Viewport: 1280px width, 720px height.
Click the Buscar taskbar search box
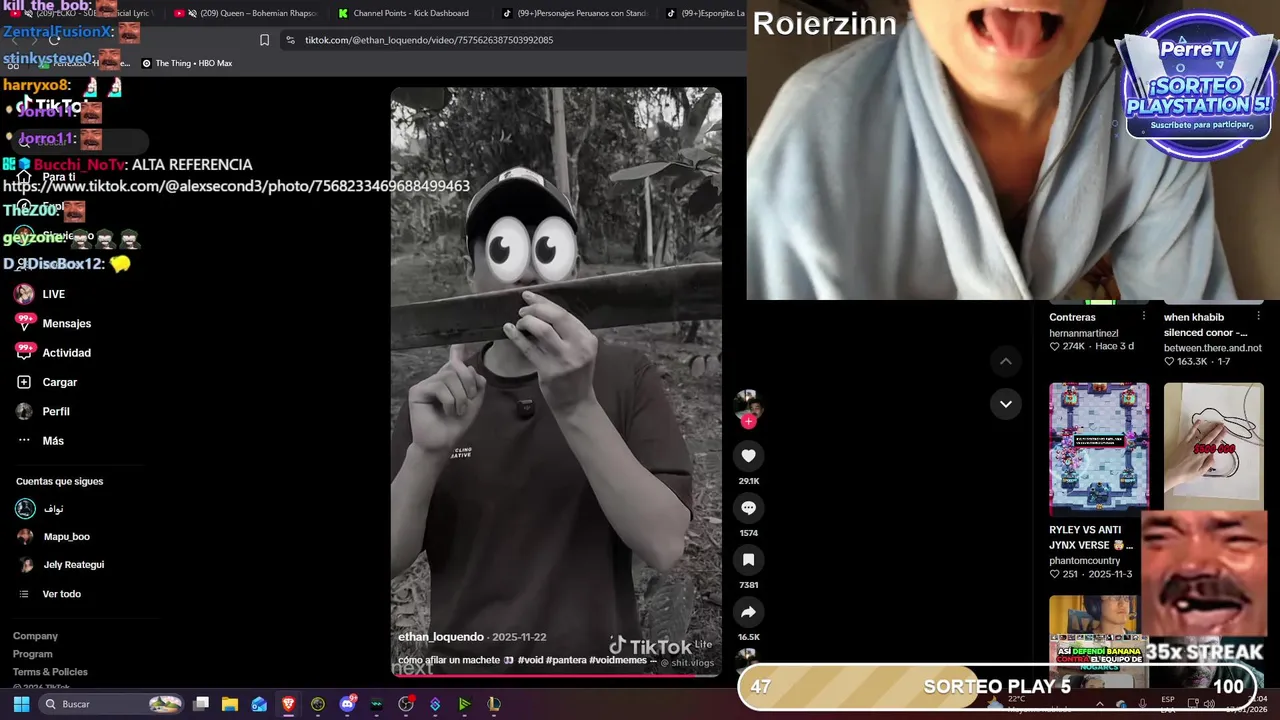pos(111,704)
